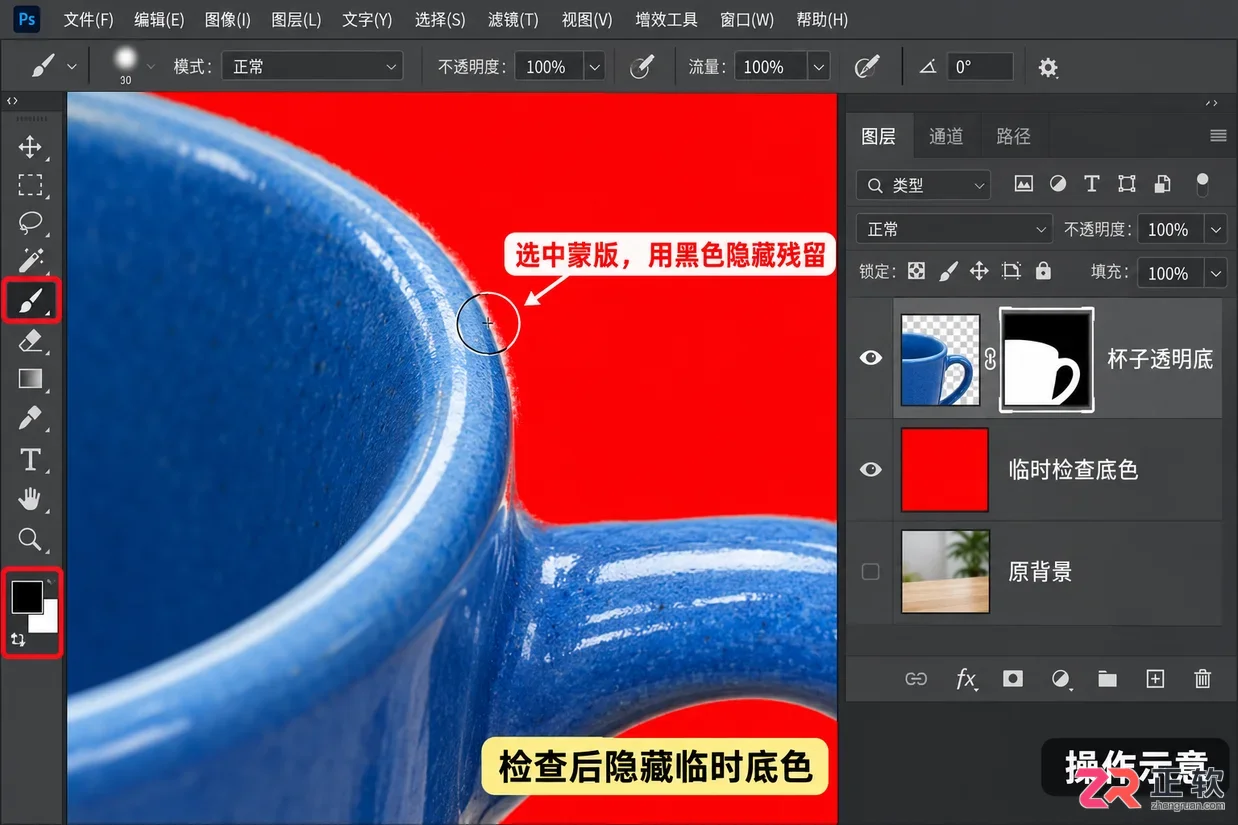Enable airbrush build-up icon
Screen dimensions: 1238x825
pos(866,67)
